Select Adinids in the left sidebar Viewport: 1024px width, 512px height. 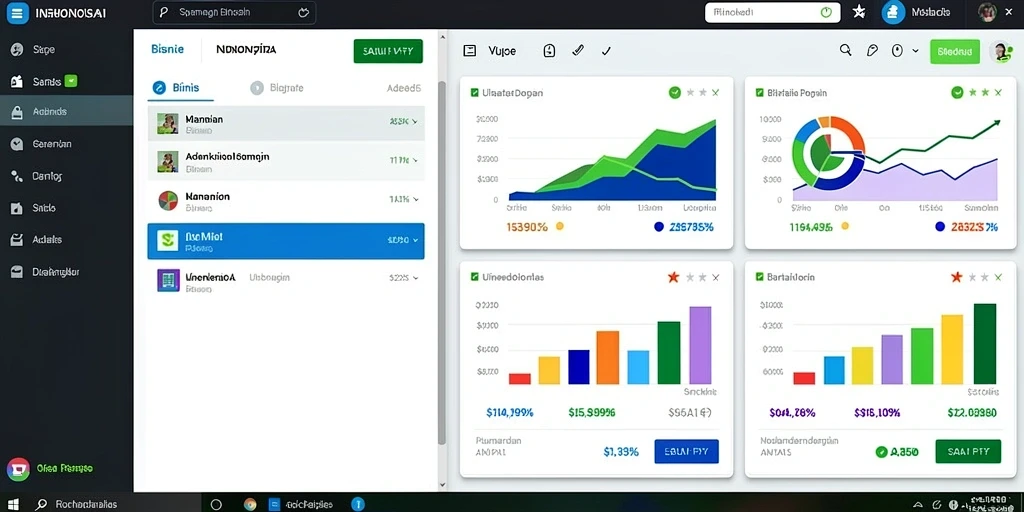[x=67, y=112]
